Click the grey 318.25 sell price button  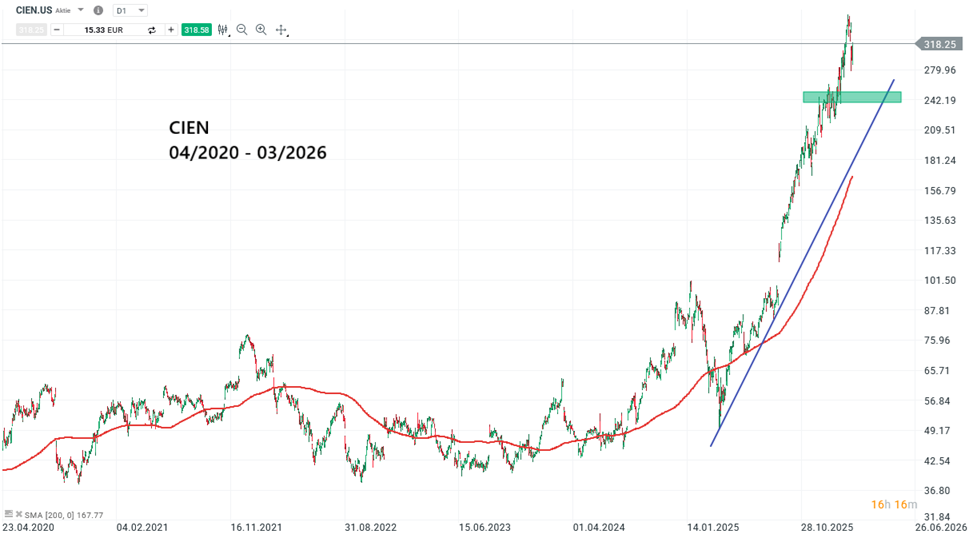coord(32,30)
